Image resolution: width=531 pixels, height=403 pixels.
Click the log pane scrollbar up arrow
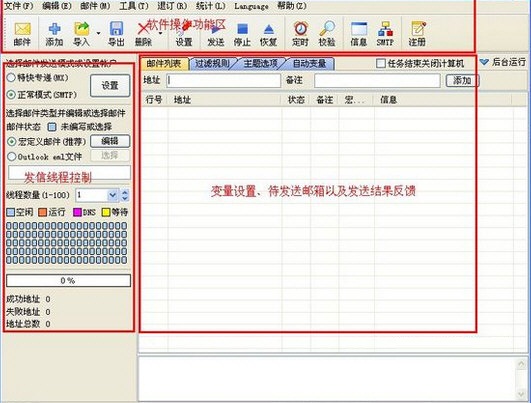(x=521, y=364)
